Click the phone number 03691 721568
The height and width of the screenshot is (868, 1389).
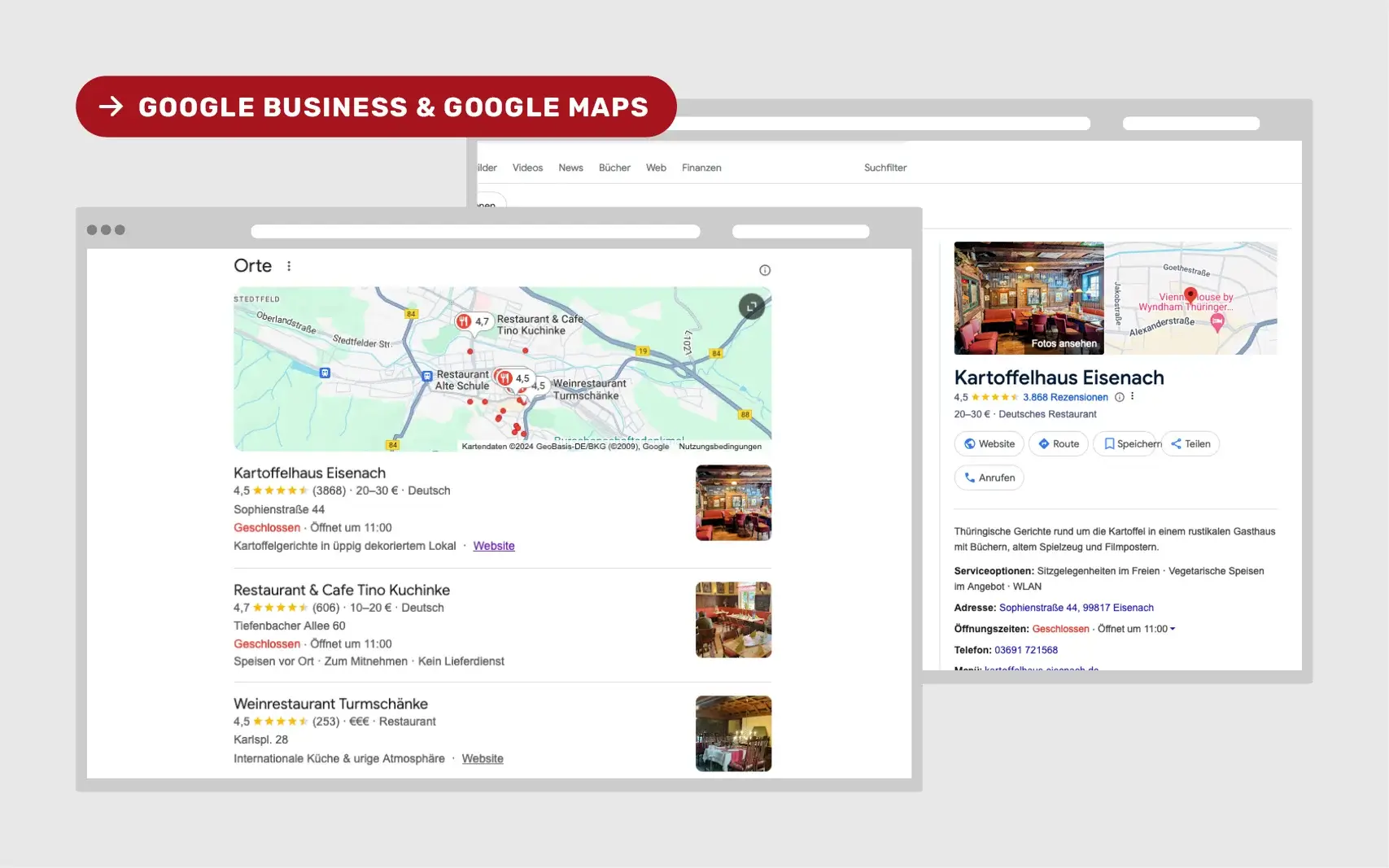pos(1026,650)
